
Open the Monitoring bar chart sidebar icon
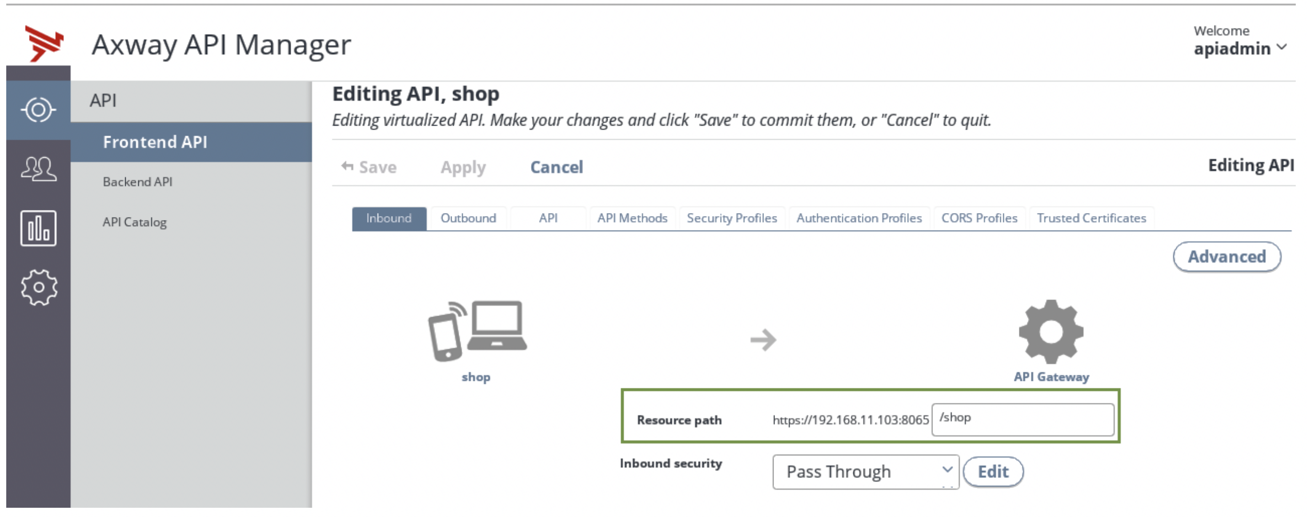click(x=38, y=229)
